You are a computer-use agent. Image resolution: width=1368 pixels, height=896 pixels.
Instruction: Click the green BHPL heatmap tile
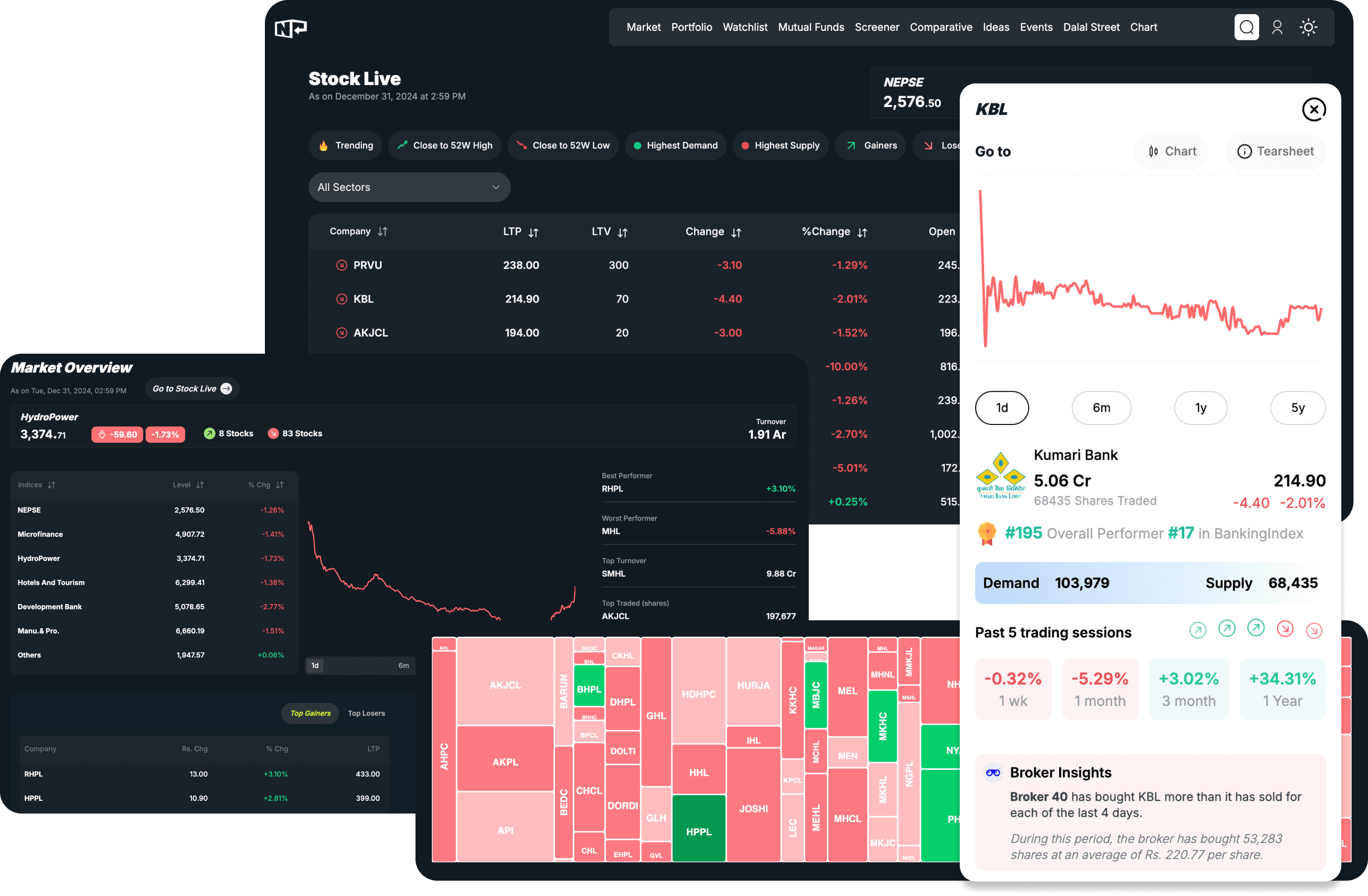pyautogui.click(x=589, y=686)
